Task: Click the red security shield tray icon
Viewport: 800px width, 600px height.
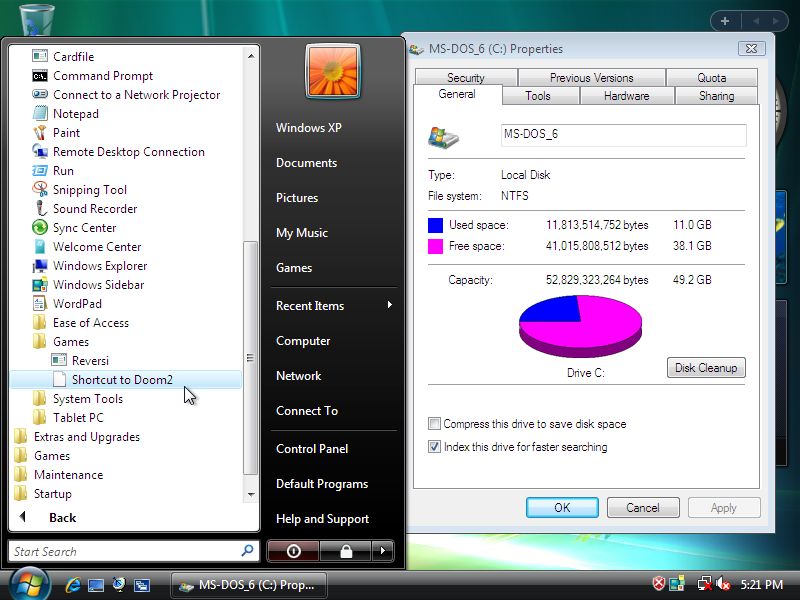Action: coord(659,584)
